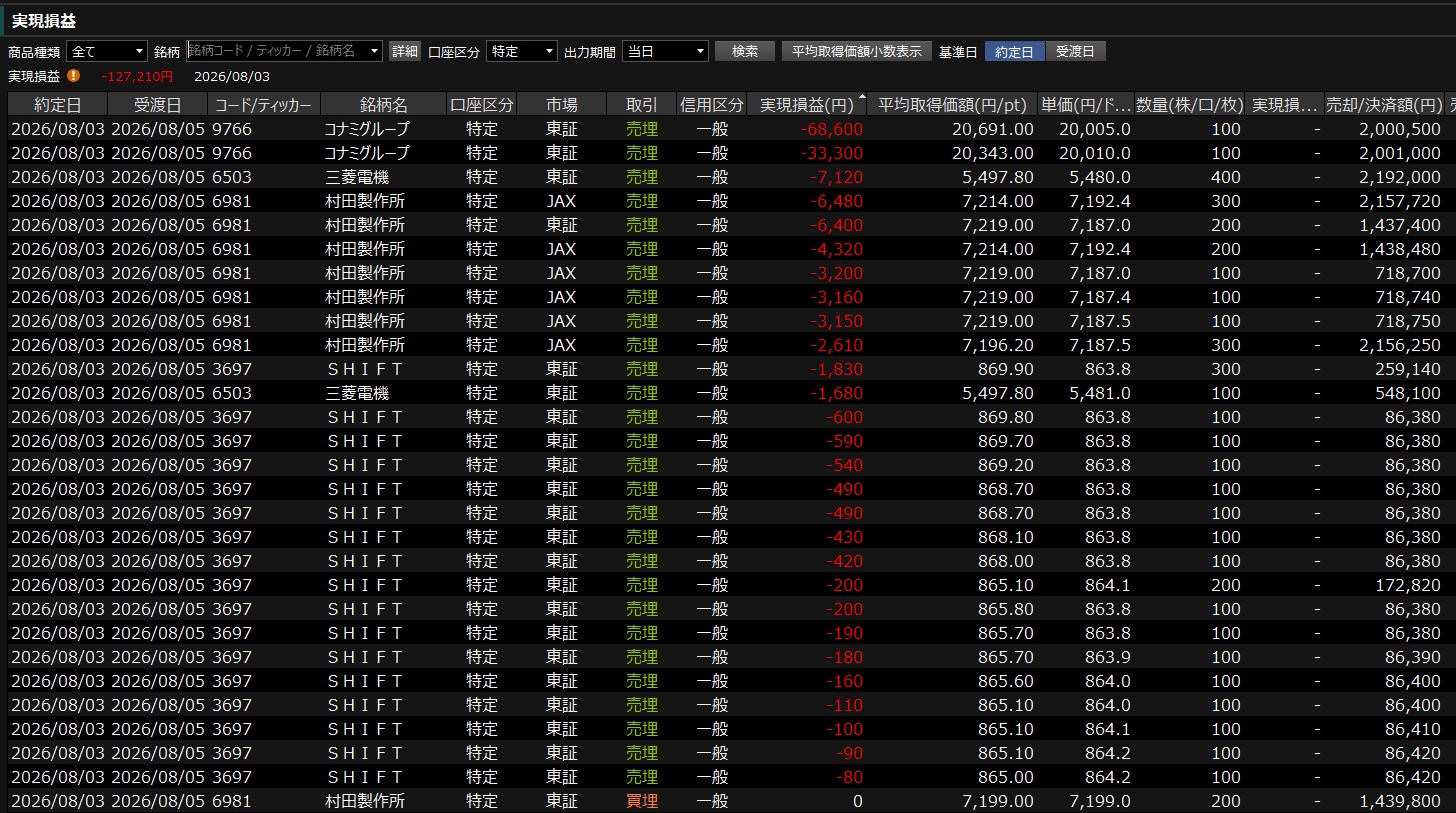1456x813 pixels.
Task: Click the 20,691.00 average cost cell
Action: point(992,129)
